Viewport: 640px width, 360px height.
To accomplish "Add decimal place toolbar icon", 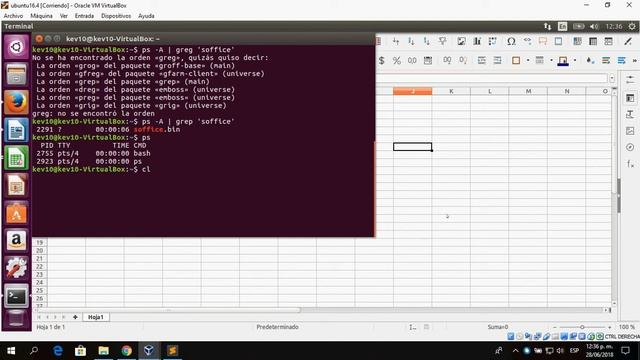I will tap(447, 61).
